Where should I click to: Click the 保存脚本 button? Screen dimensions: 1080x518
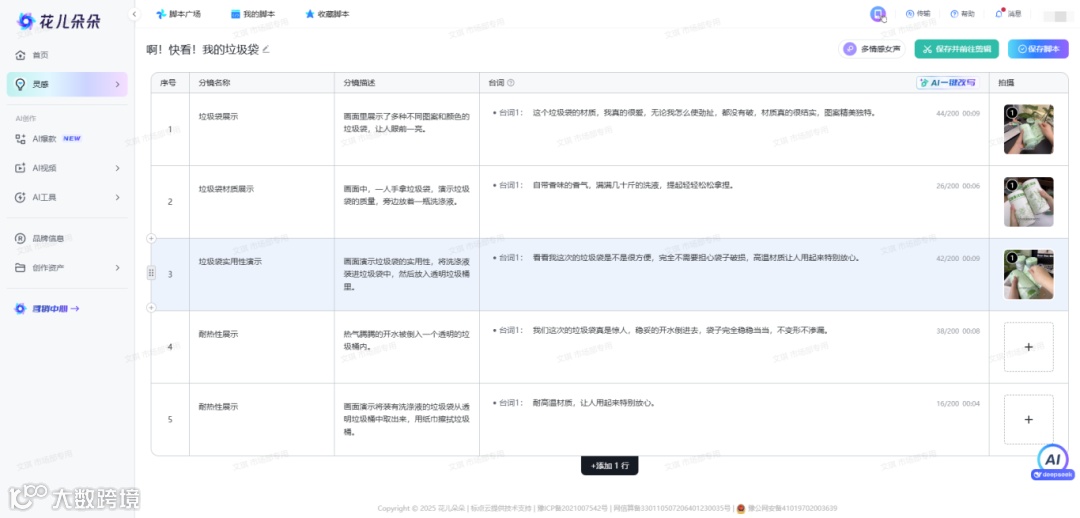click(x=1038, y=50)
